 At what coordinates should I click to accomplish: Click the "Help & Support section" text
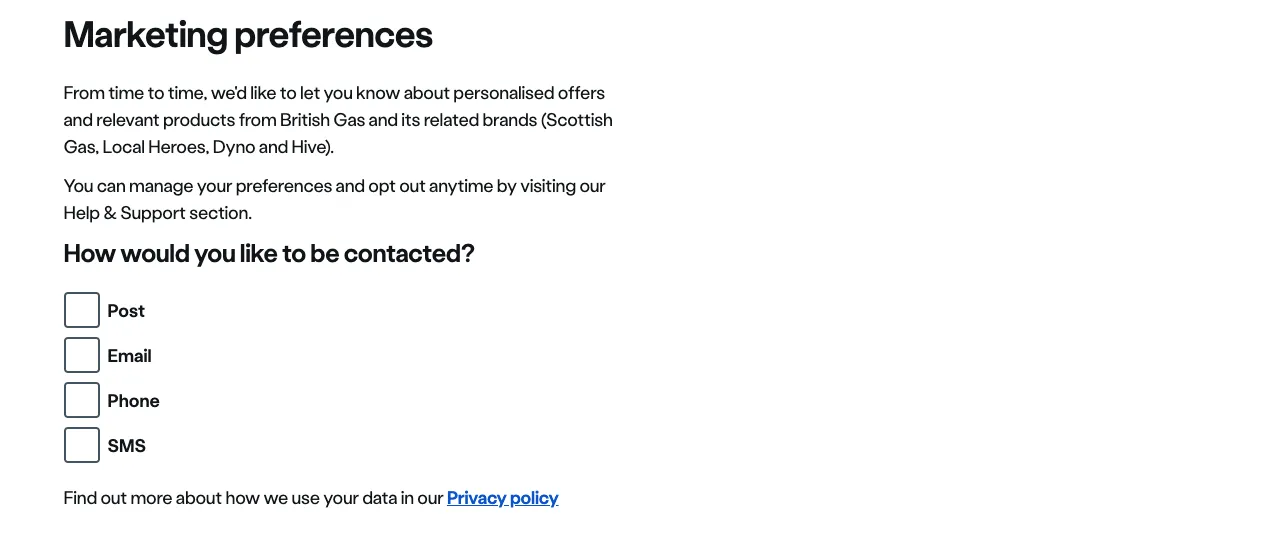point(157,213)
